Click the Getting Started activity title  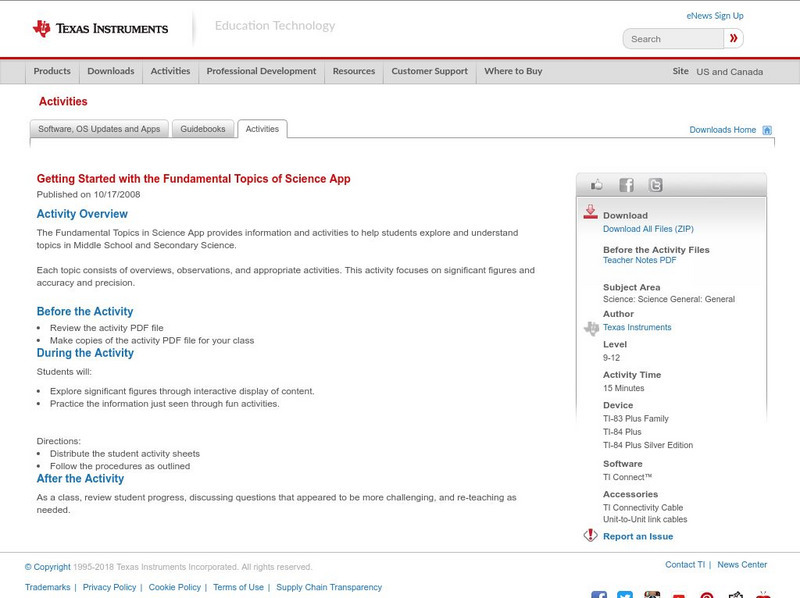point(193,179)
